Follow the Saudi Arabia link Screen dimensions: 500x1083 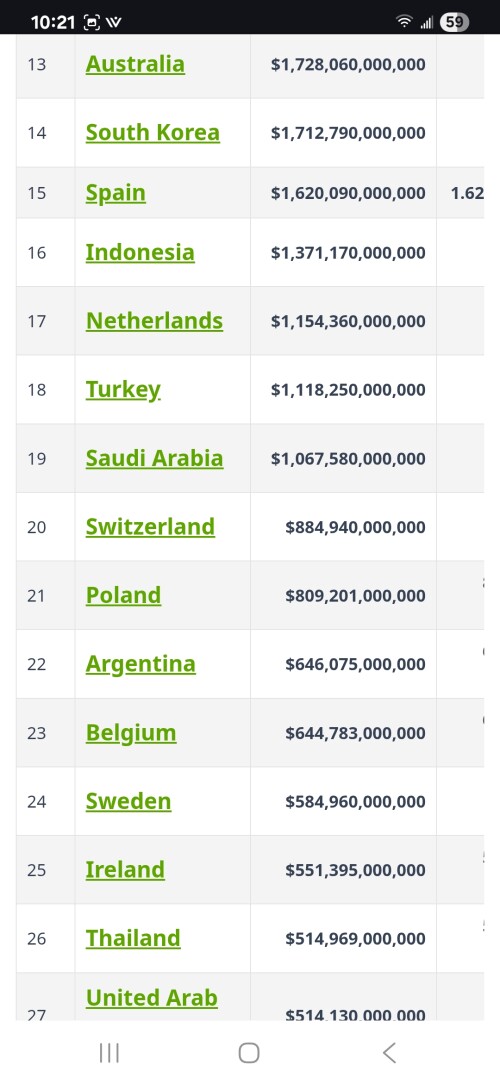click(154, 459)
